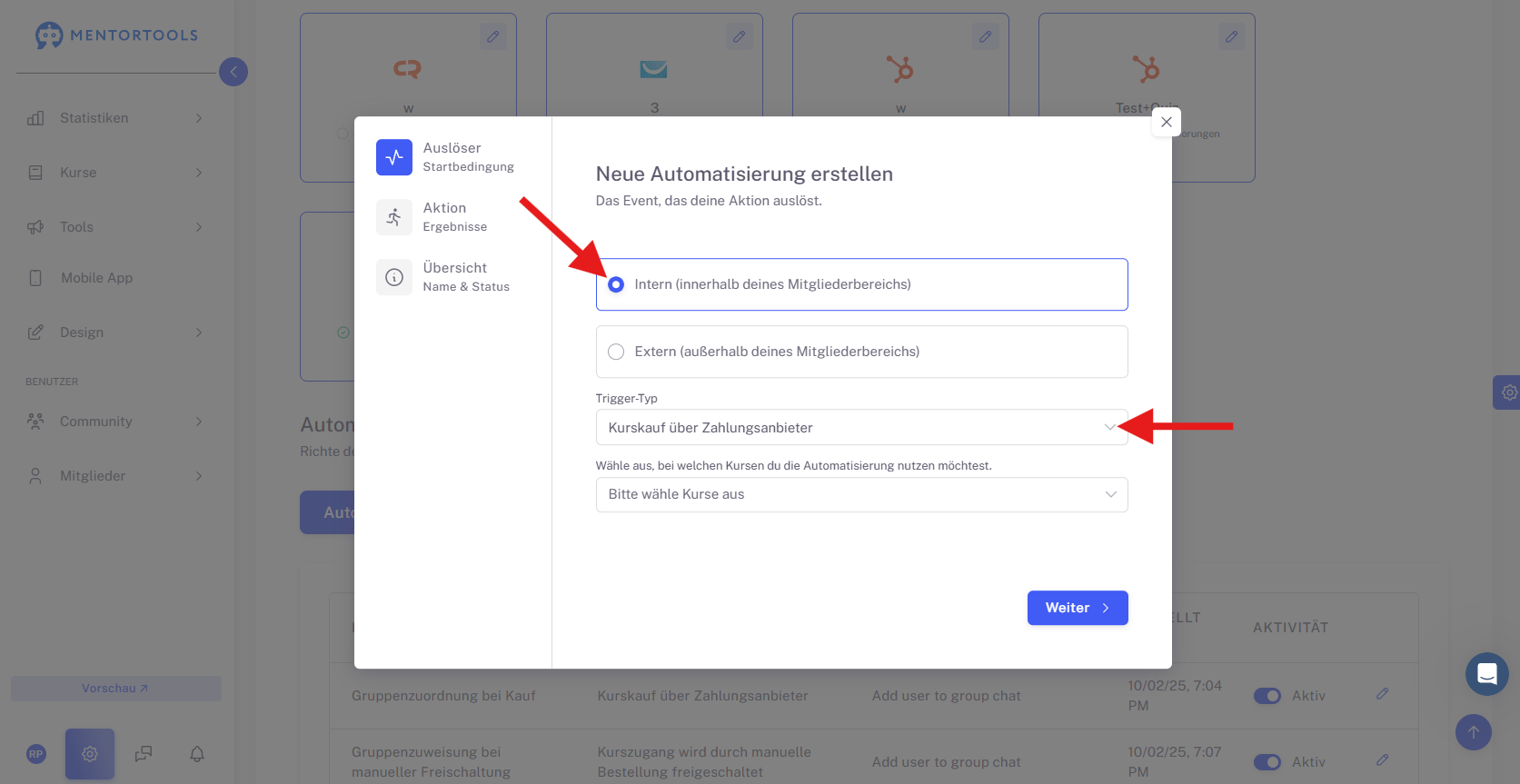Viewport: 1520px width, 784px height.
Task: Toggle Aktiv switch for Gruppenzuordnung bei Kauf
Action: [1267, 696]
